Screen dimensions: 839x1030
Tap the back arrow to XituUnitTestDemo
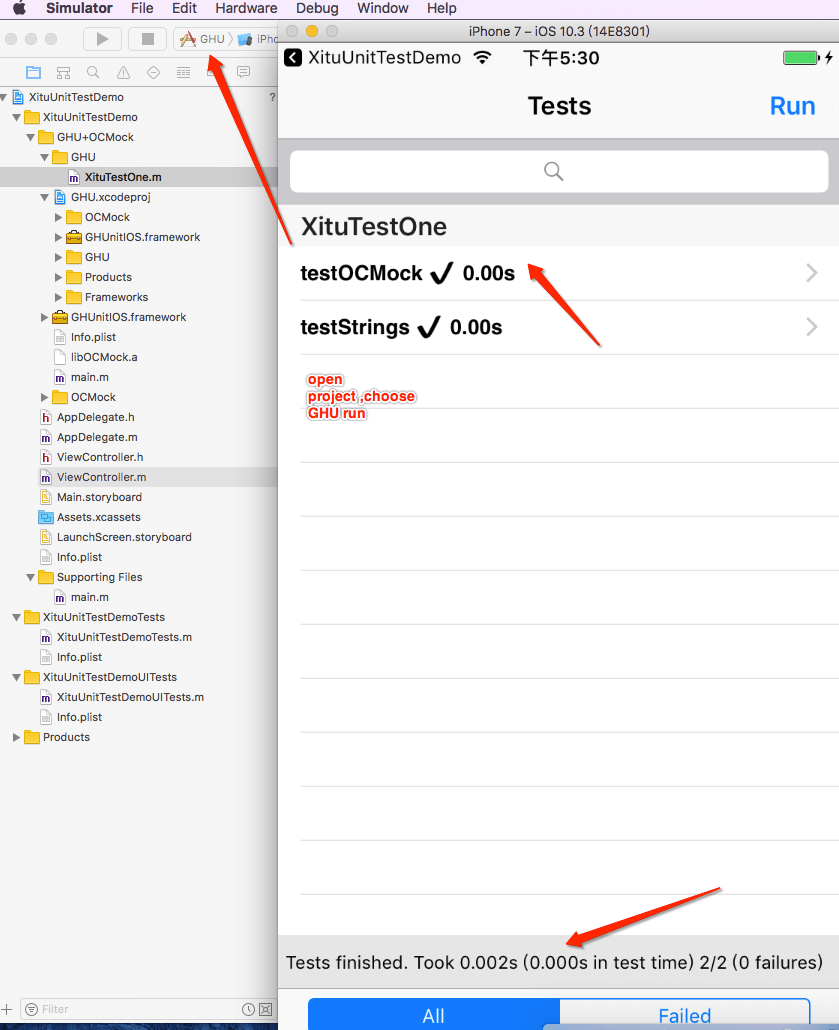point(293,58)
